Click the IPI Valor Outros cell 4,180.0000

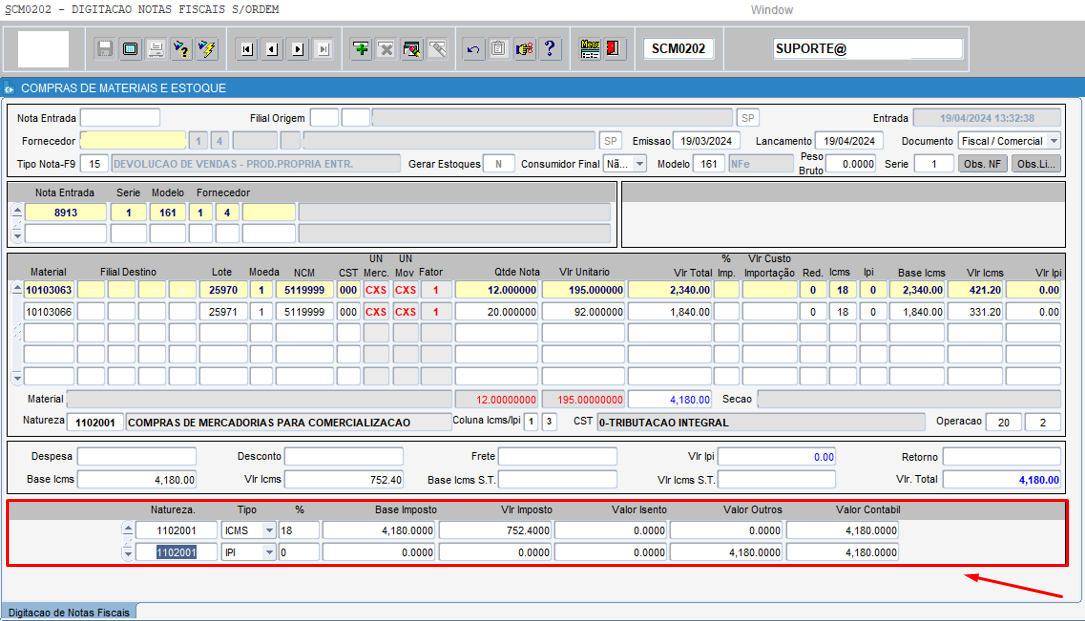click(x=727, y=552)
